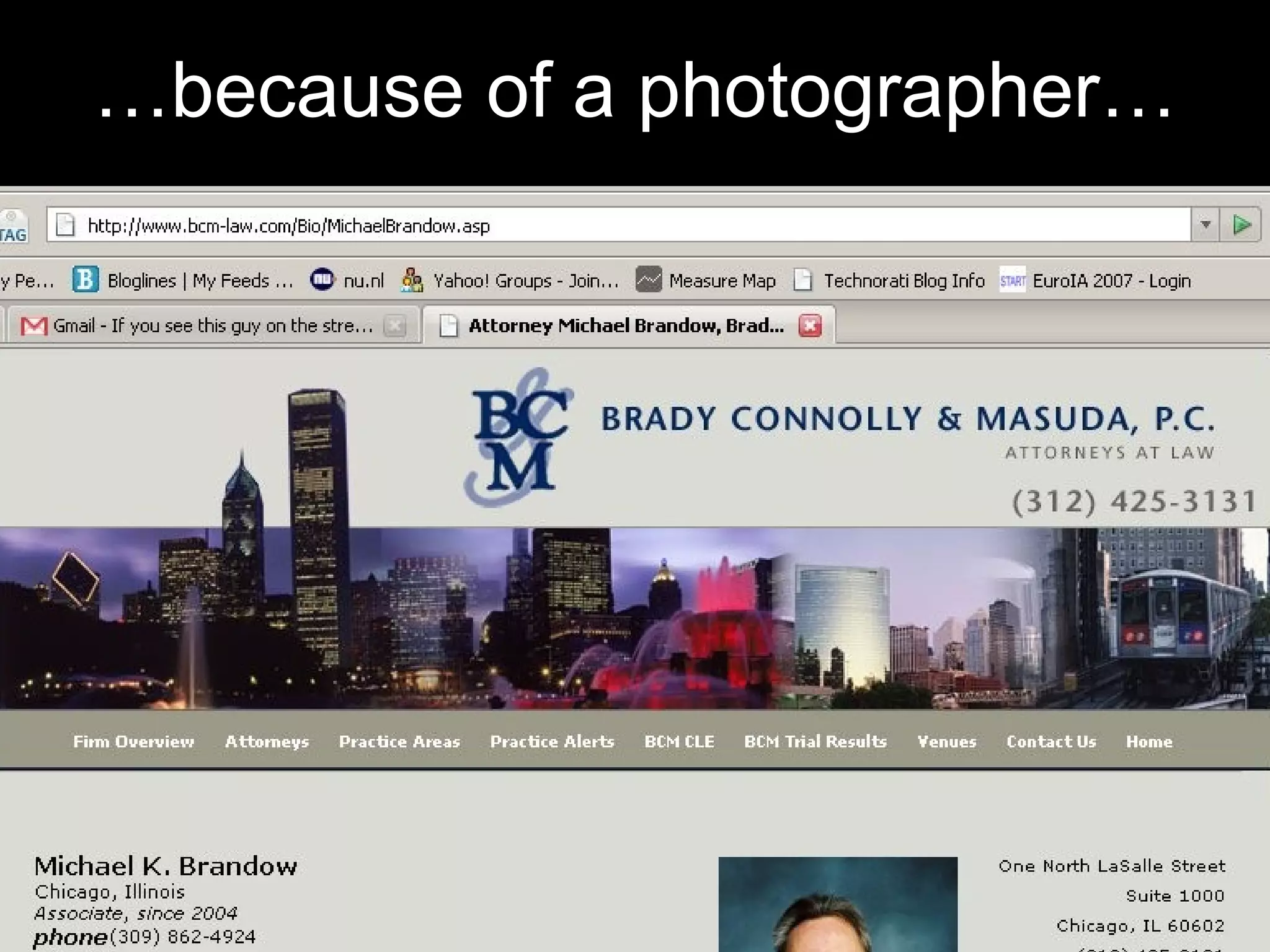Click 'Suite 1000' text

click(1175, 896)
